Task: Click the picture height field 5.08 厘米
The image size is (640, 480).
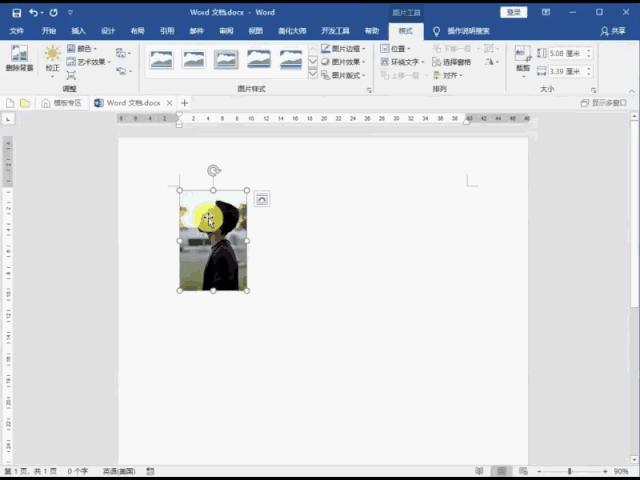Action: click(565, 53)
